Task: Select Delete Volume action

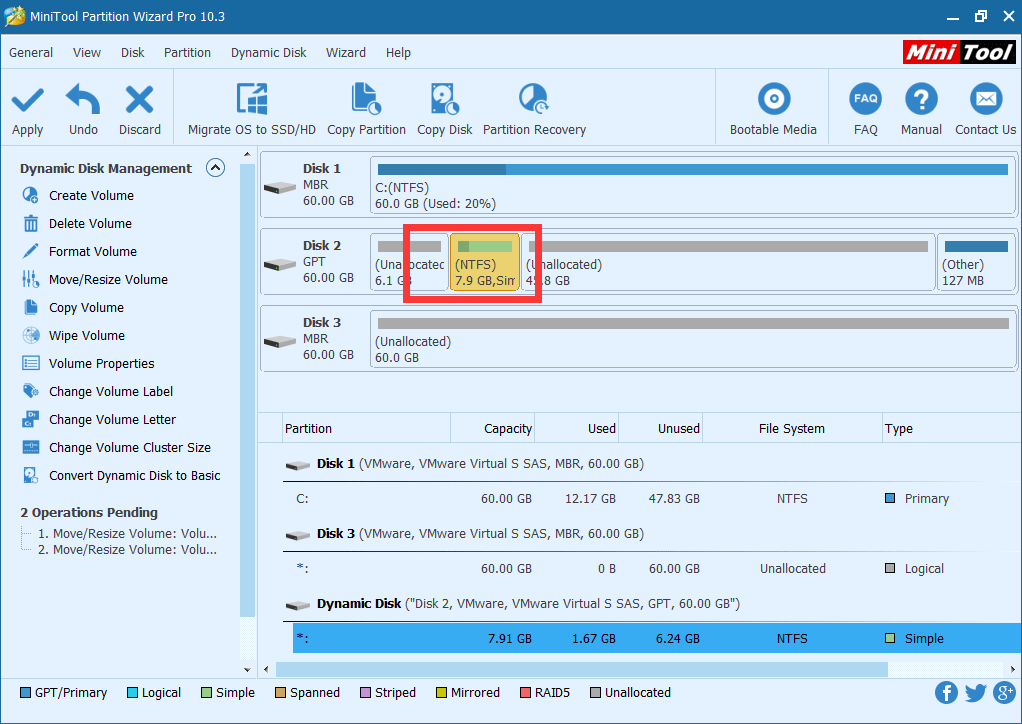Action: click(x=90, y=224)
